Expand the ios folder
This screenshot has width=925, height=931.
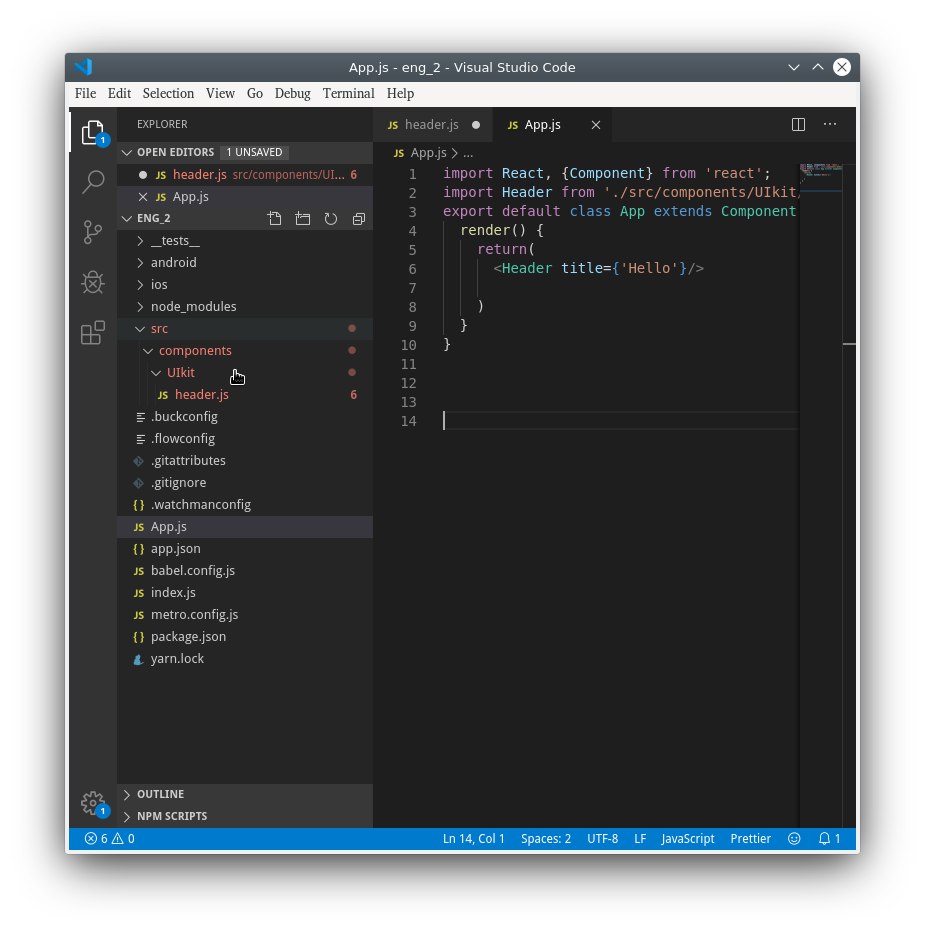click(x=140, y=284)
